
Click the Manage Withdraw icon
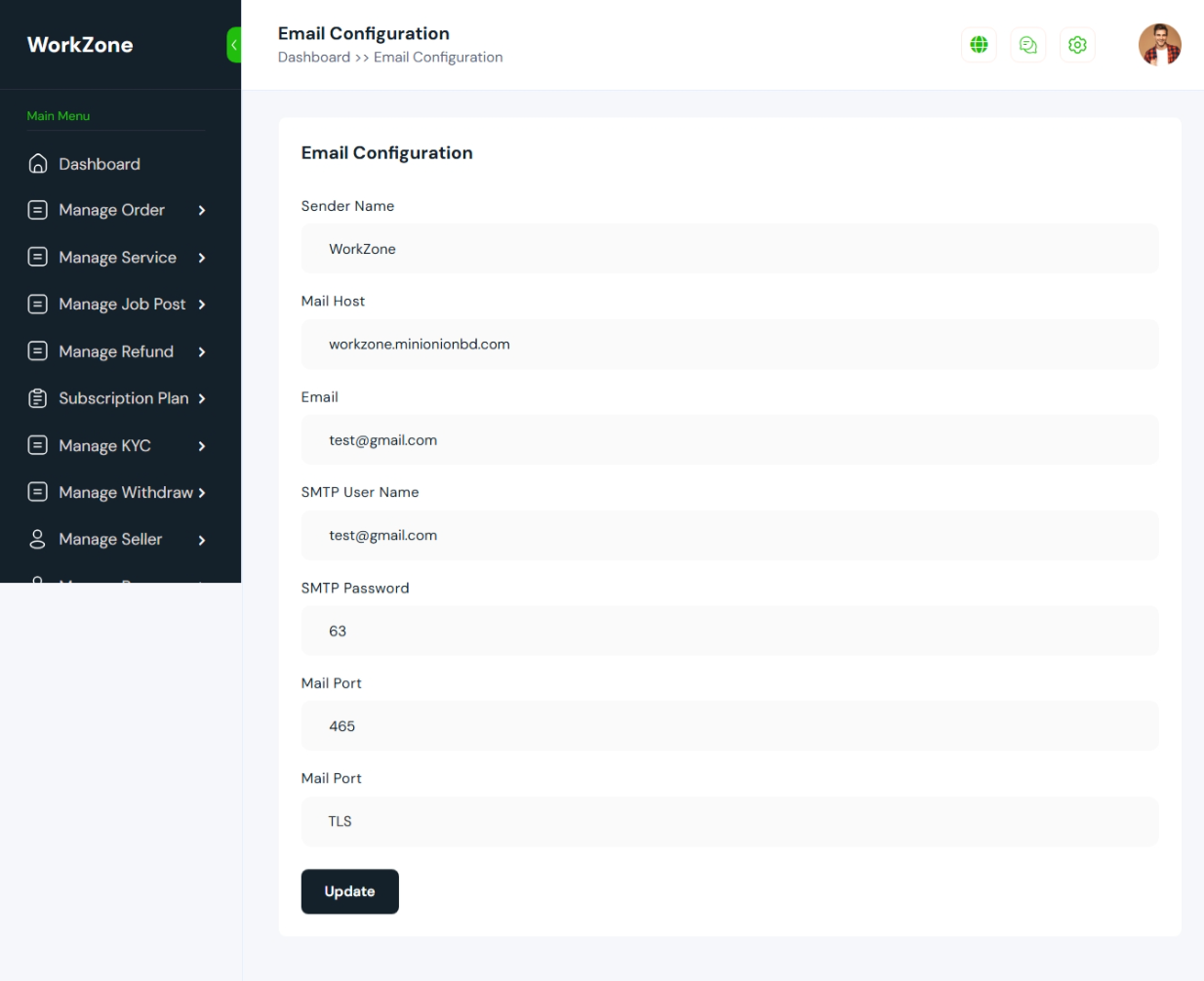pyautogui.click(x=38, y=492)
